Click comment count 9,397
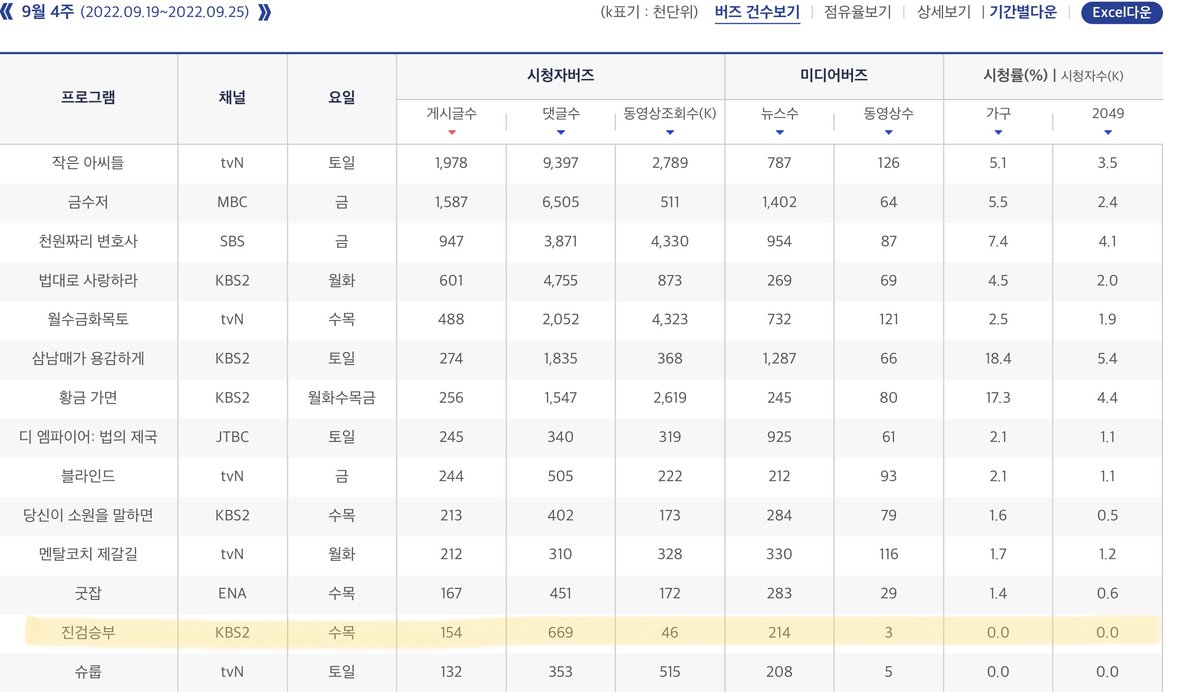Viewport: 1200px width, 692px height. click(560, 163)
